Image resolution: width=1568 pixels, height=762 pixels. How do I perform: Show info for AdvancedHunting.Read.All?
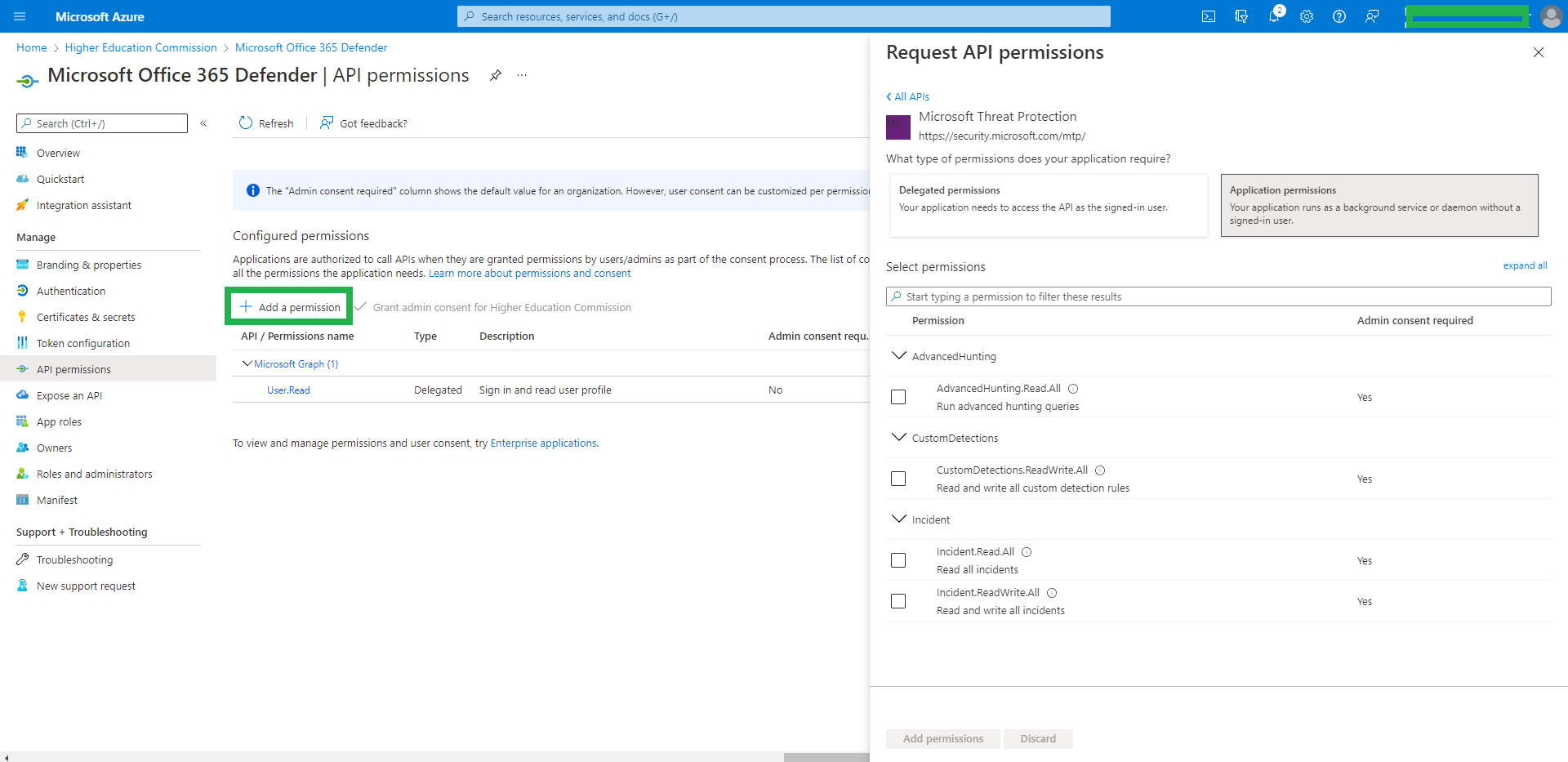point(1073,389)
